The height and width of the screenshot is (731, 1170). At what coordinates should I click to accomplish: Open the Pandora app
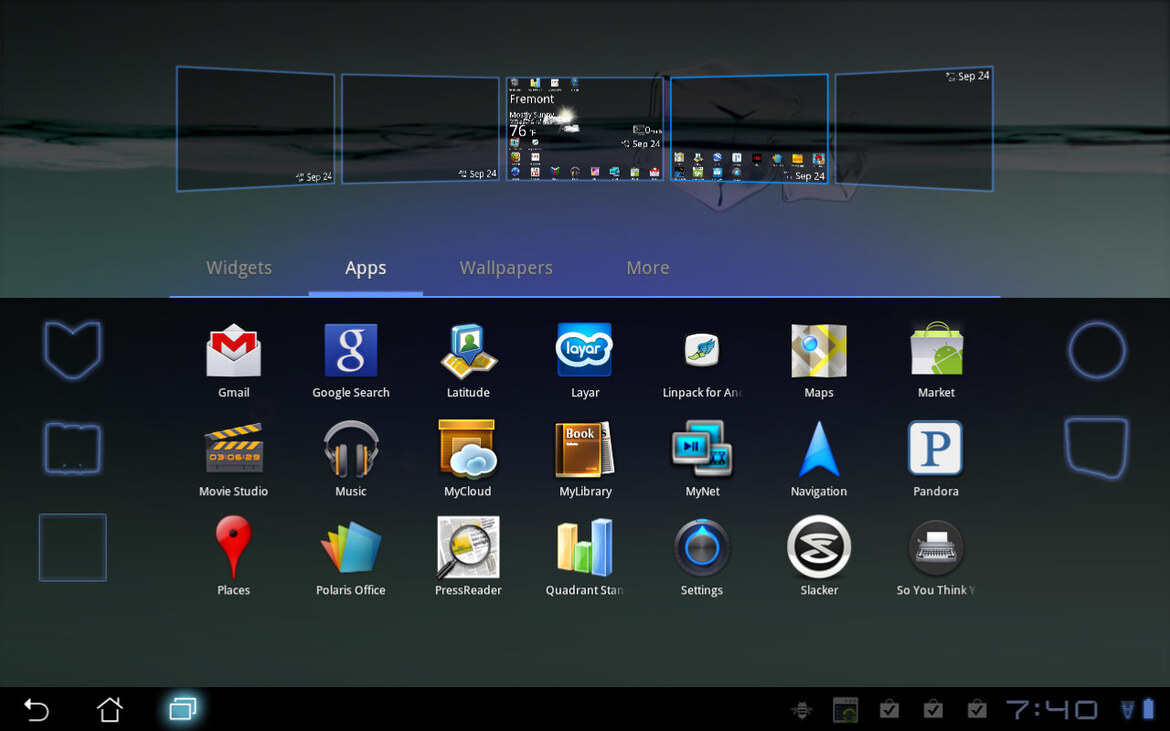point(936,450)
